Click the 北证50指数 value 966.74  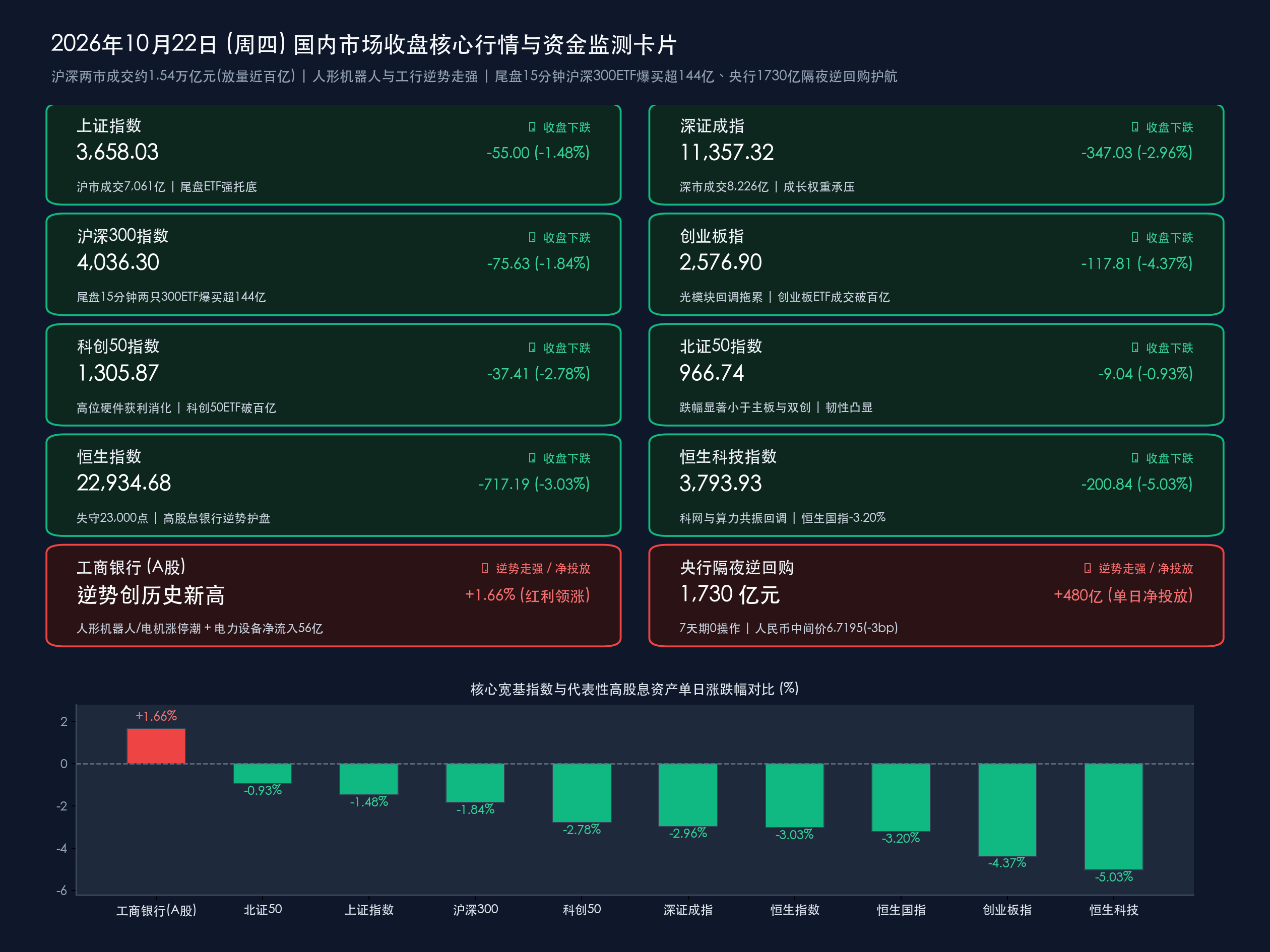[x=712, y=373]
